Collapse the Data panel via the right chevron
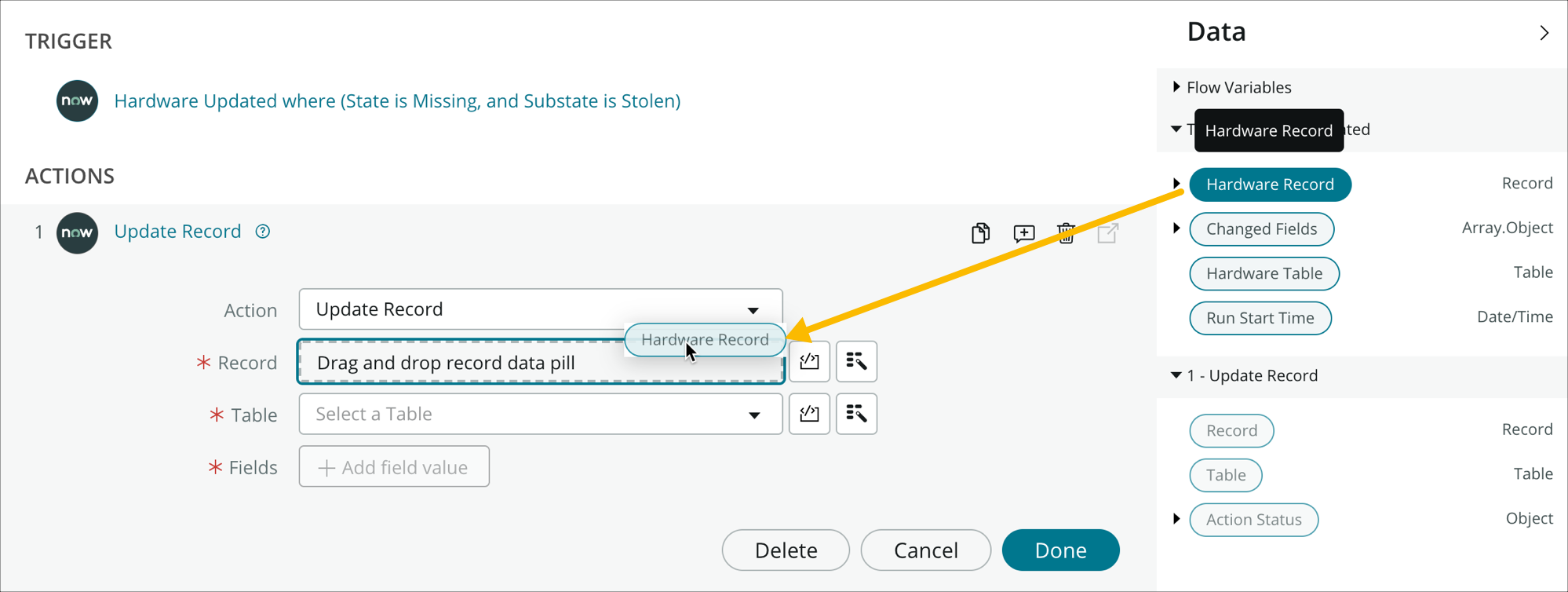Screen dimensions: 1568x592 [x=1544, y=32]
